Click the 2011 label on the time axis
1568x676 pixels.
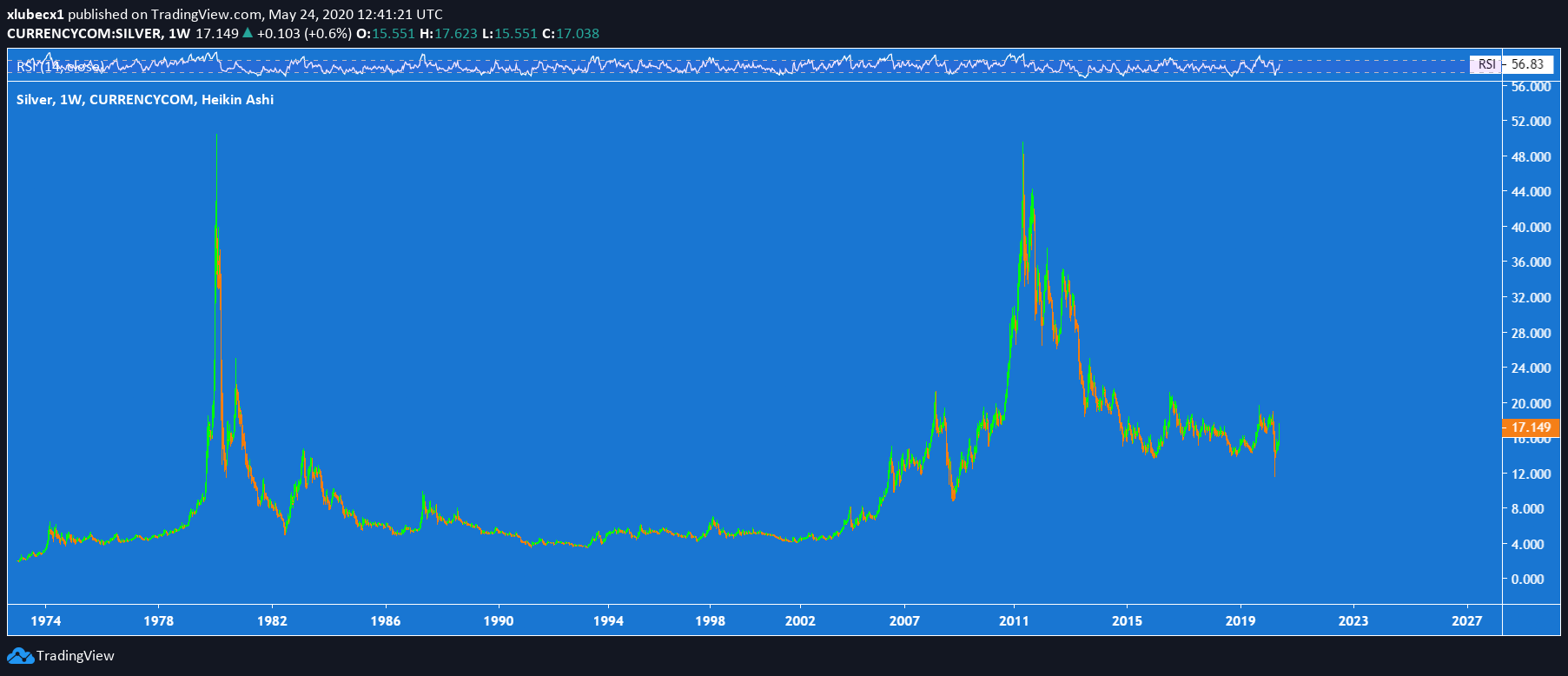click(1014, 620)
